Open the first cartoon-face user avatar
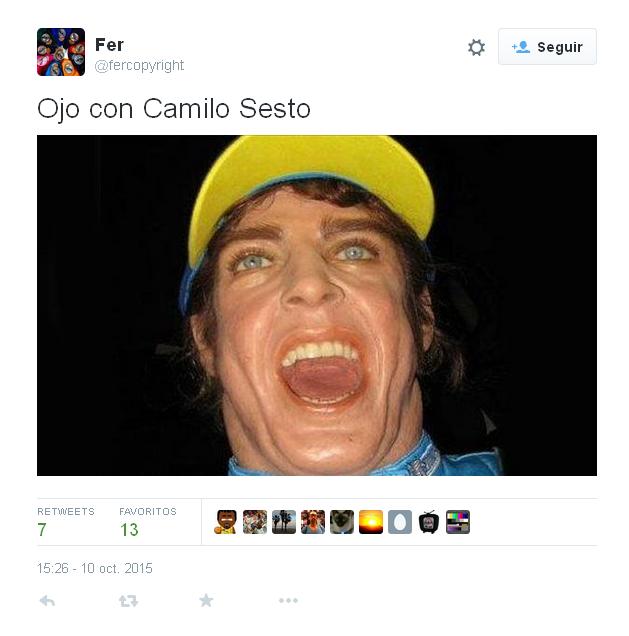The image size is (629, 636). pos(225,522)
